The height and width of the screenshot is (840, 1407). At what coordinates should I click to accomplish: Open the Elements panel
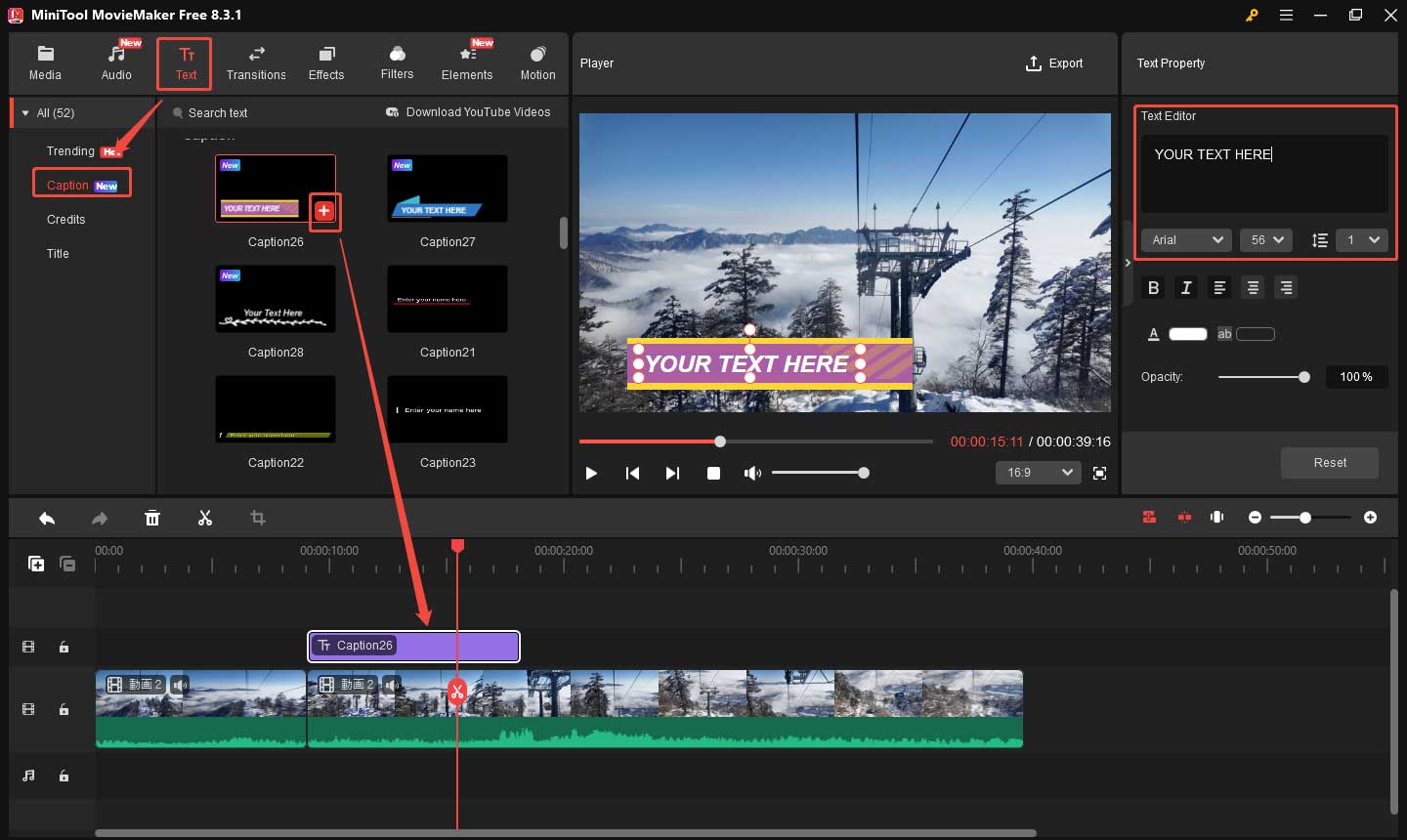pyautogui.click(x=466, y=62)
